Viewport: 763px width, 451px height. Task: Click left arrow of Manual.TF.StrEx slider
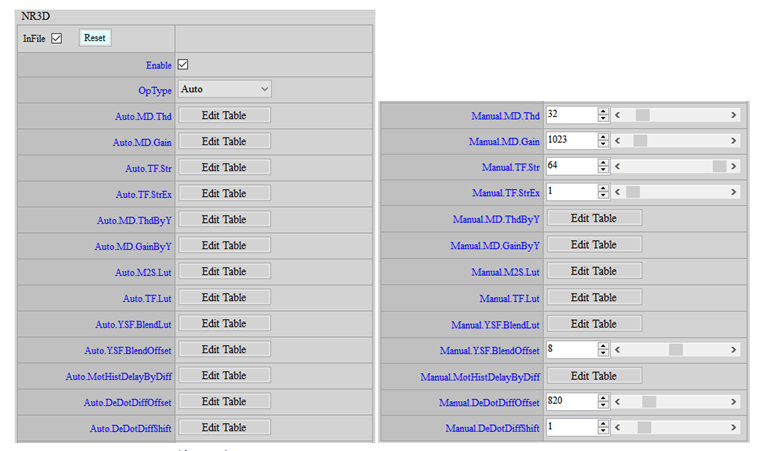pyautogui.click(x=619, y=192)
